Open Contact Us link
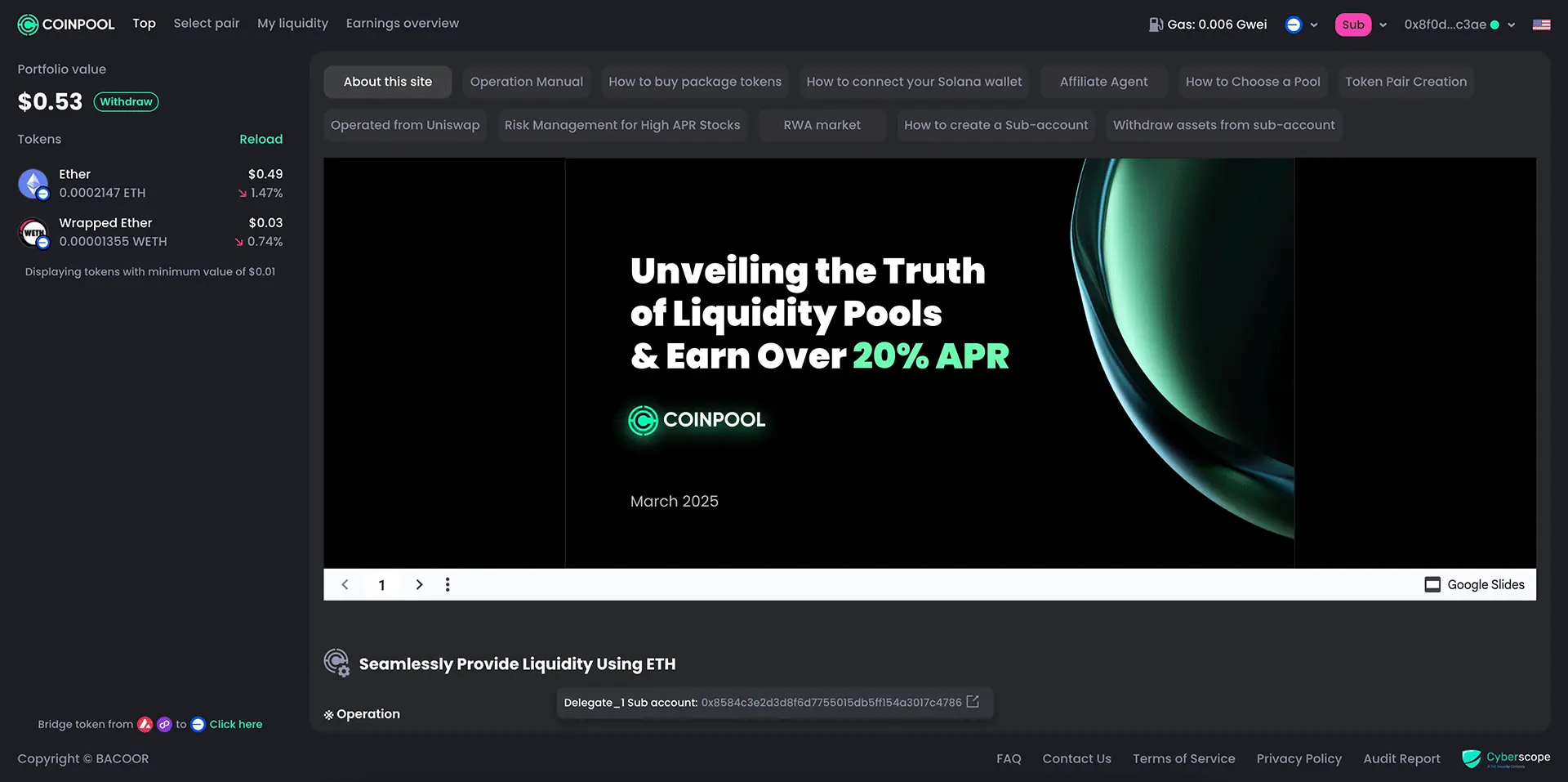 pyautogui.click(x=1076, y=758)
